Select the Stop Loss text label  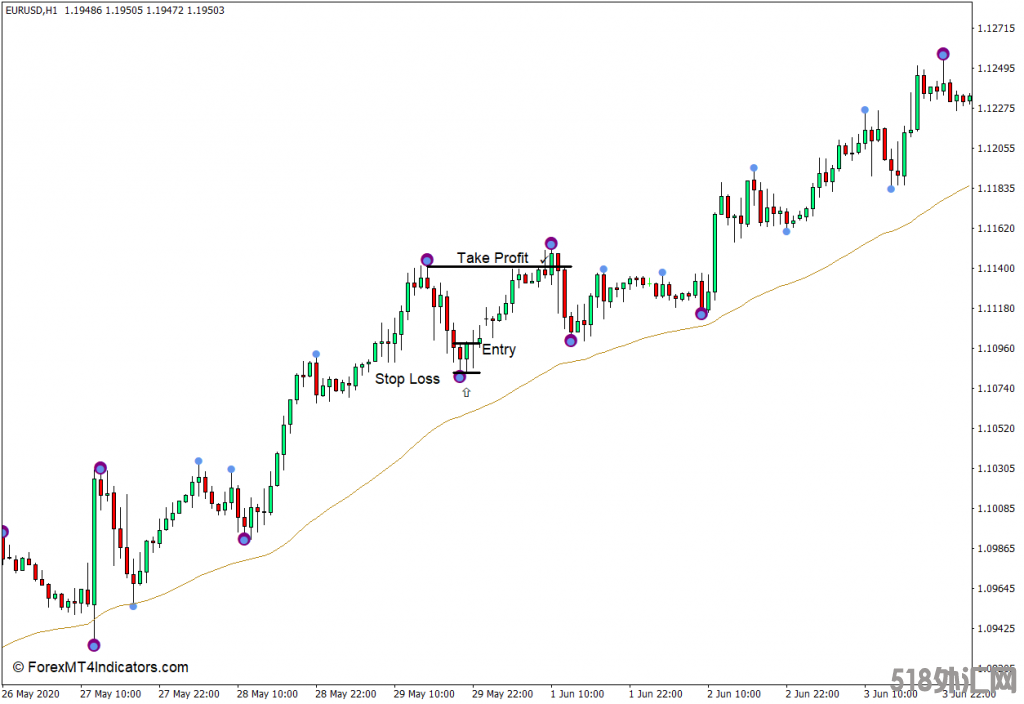407,379
